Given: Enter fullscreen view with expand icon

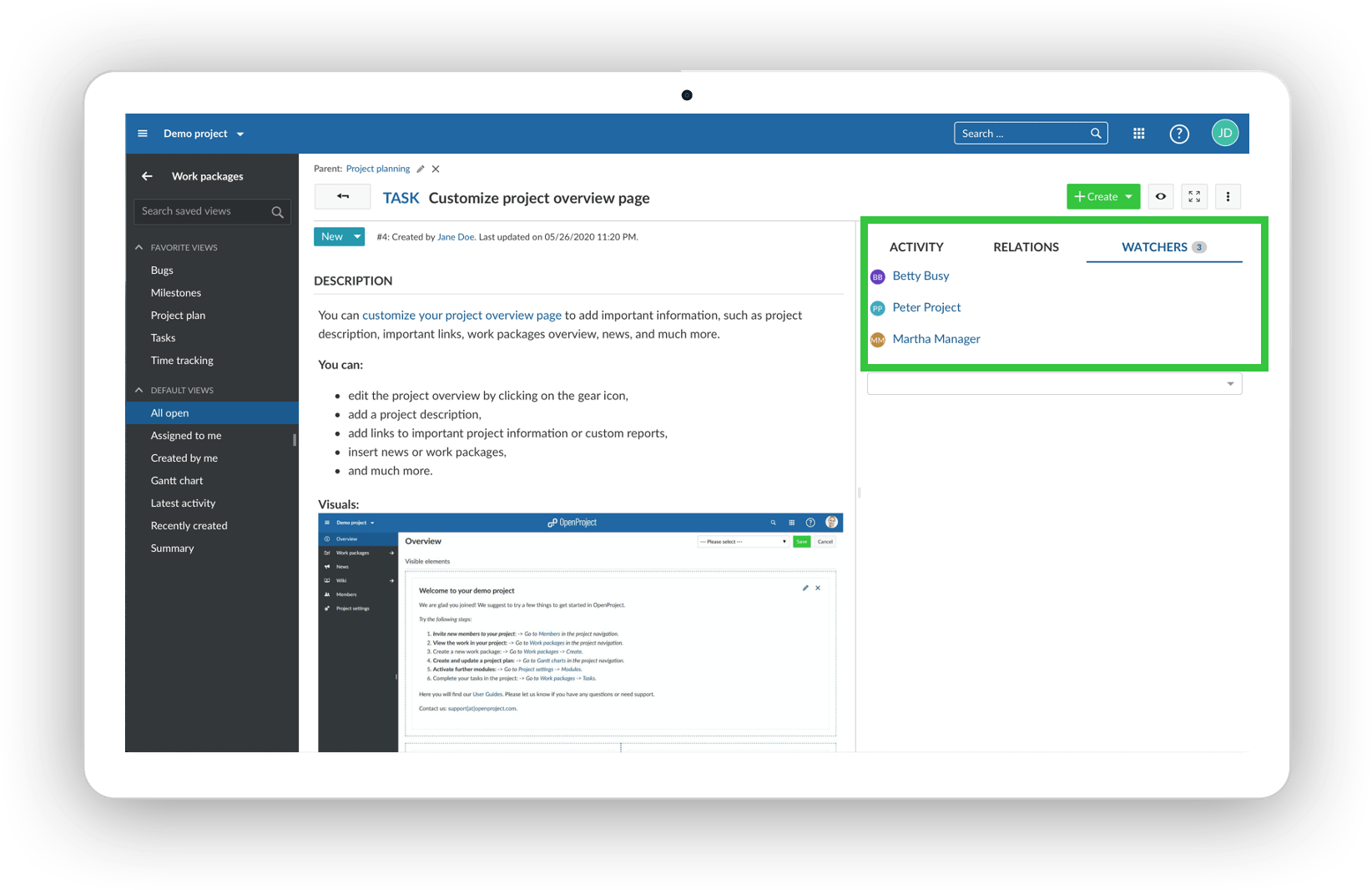Looking at the screenshot, I should [x=1193, y=197].
